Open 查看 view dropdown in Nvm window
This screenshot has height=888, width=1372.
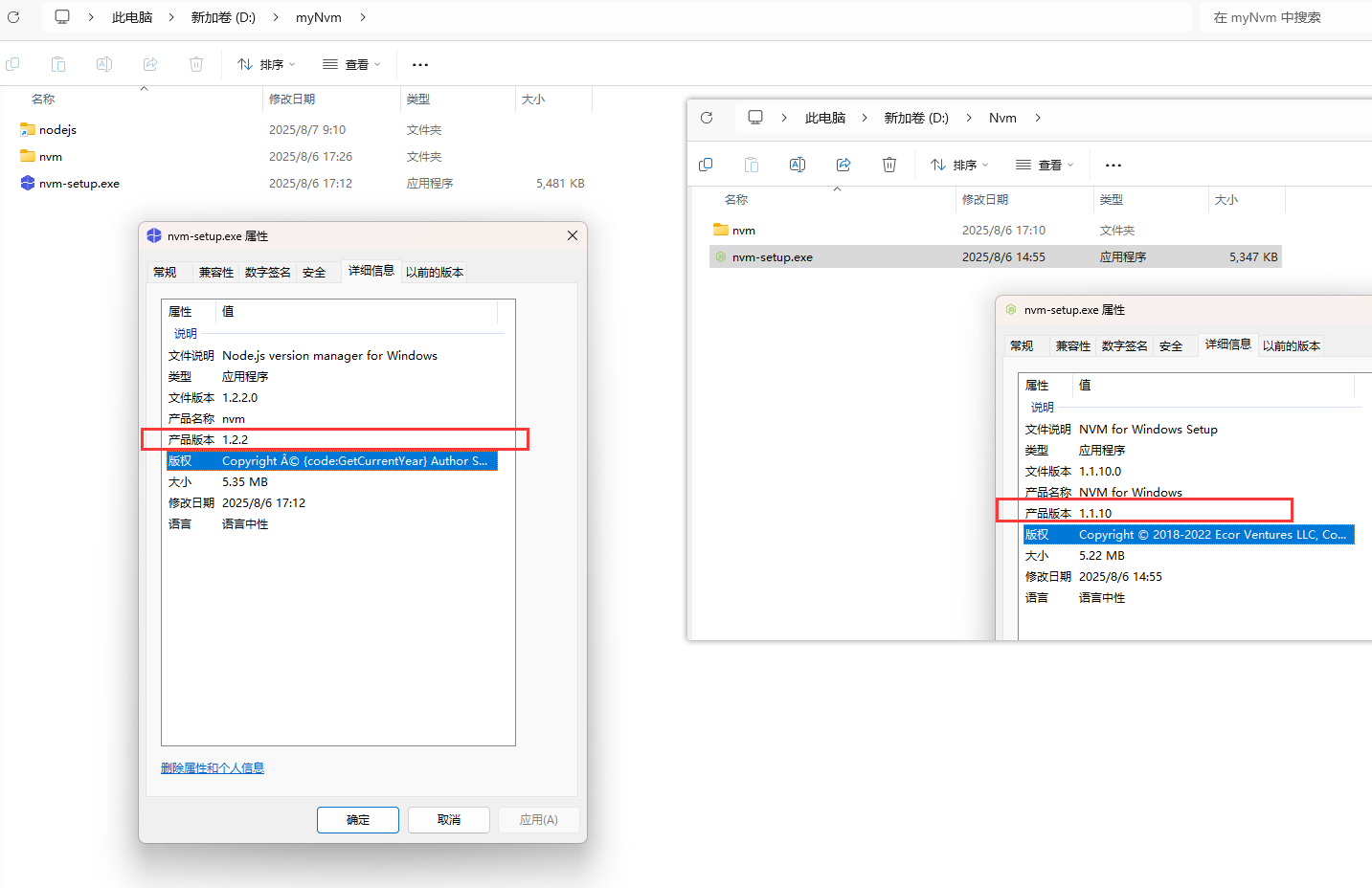pos(1045,165)
